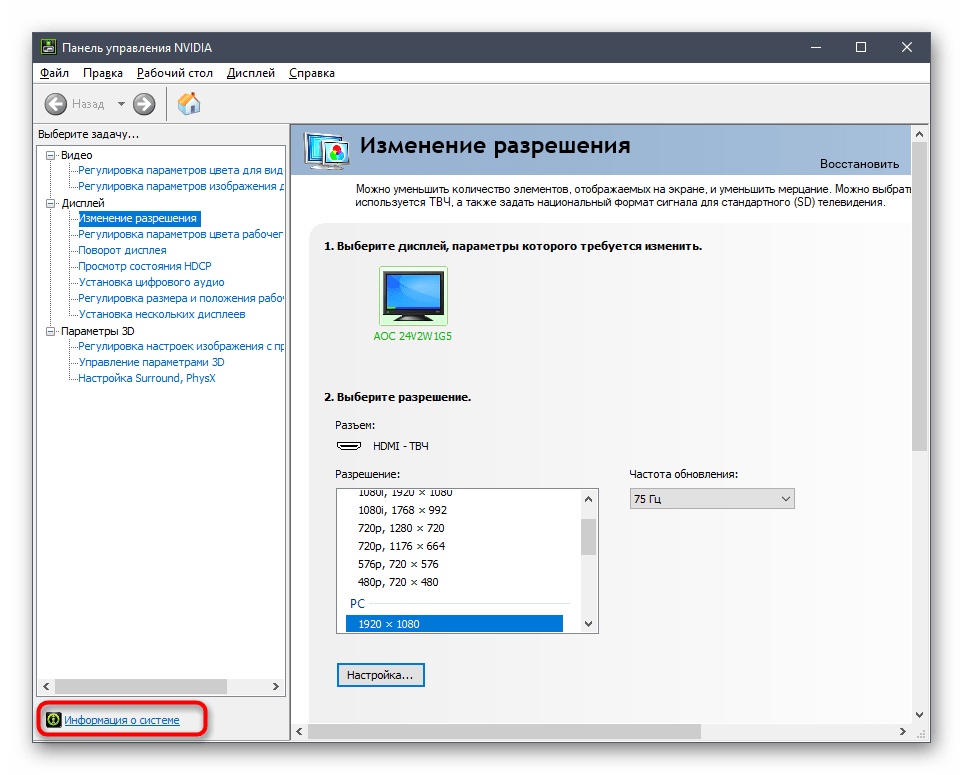Viewport: 963px width, 775px height.
Task: Collapse the Видео tree section
Action: (x=50, y=155)
